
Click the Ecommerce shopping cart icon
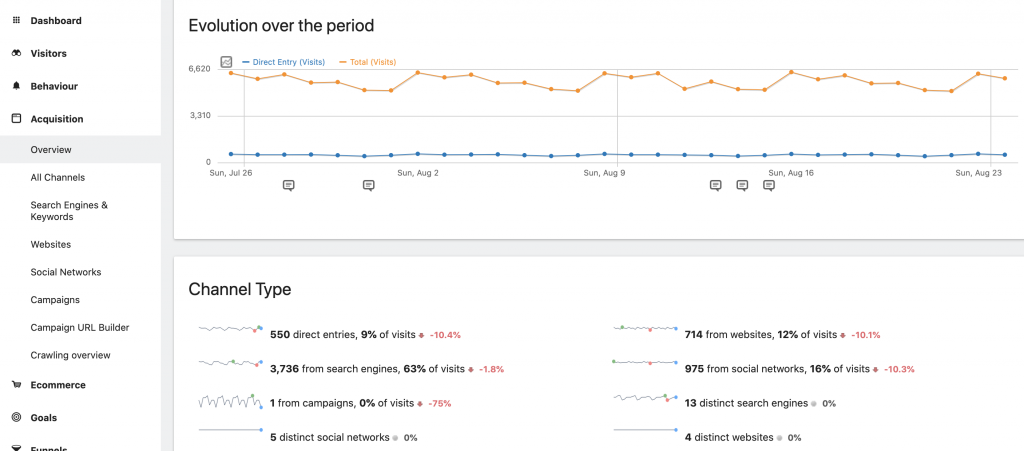[16, 385]
